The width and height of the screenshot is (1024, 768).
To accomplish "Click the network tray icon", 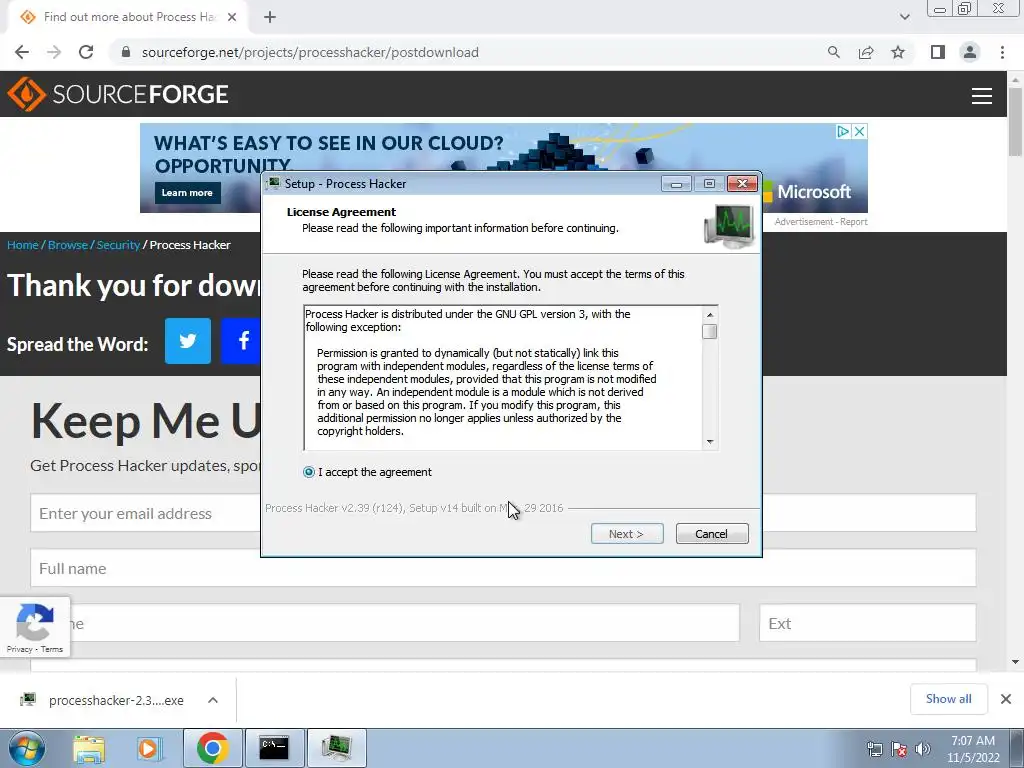I will (874, 749).
